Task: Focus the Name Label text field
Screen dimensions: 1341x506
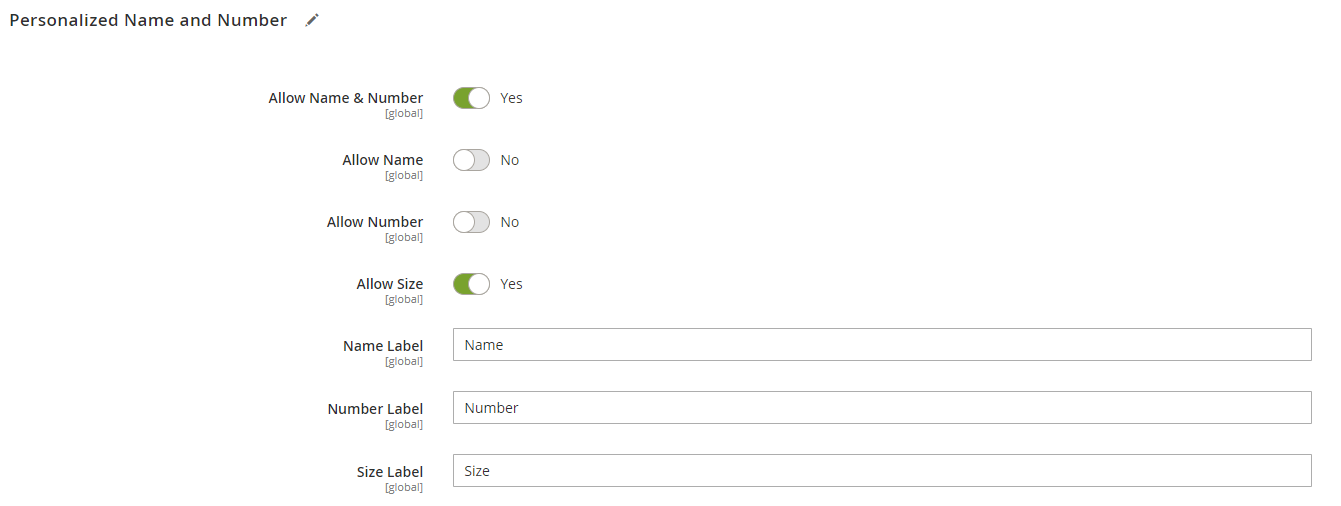Action: (881, 345)
